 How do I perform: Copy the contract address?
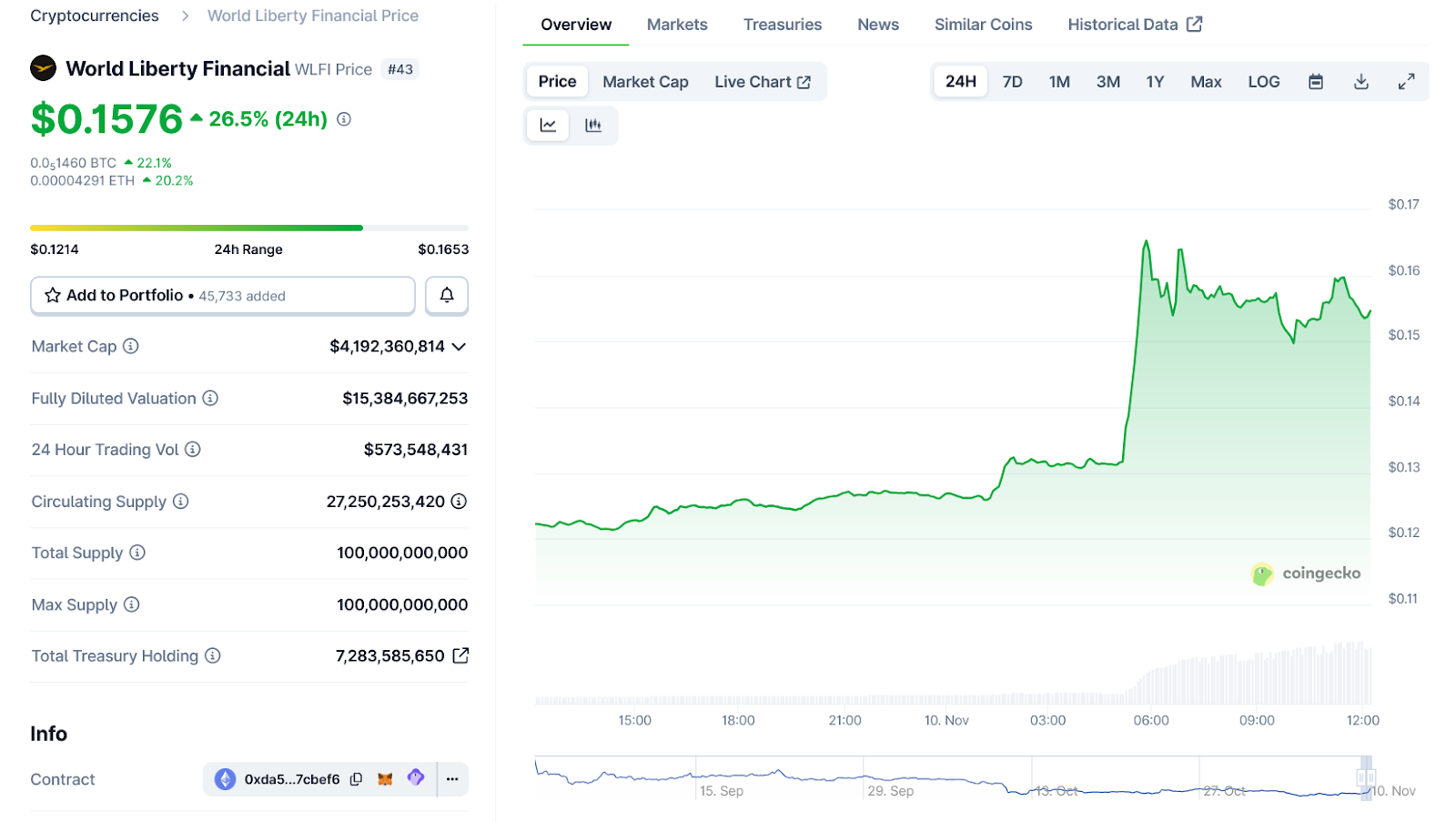click(x=357, y=779)
